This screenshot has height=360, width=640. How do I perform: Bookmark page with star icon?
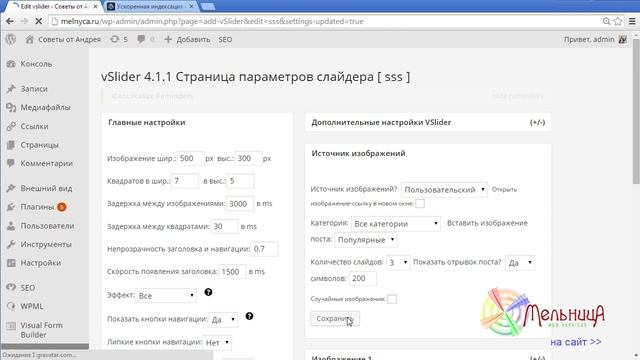[618, 21]
